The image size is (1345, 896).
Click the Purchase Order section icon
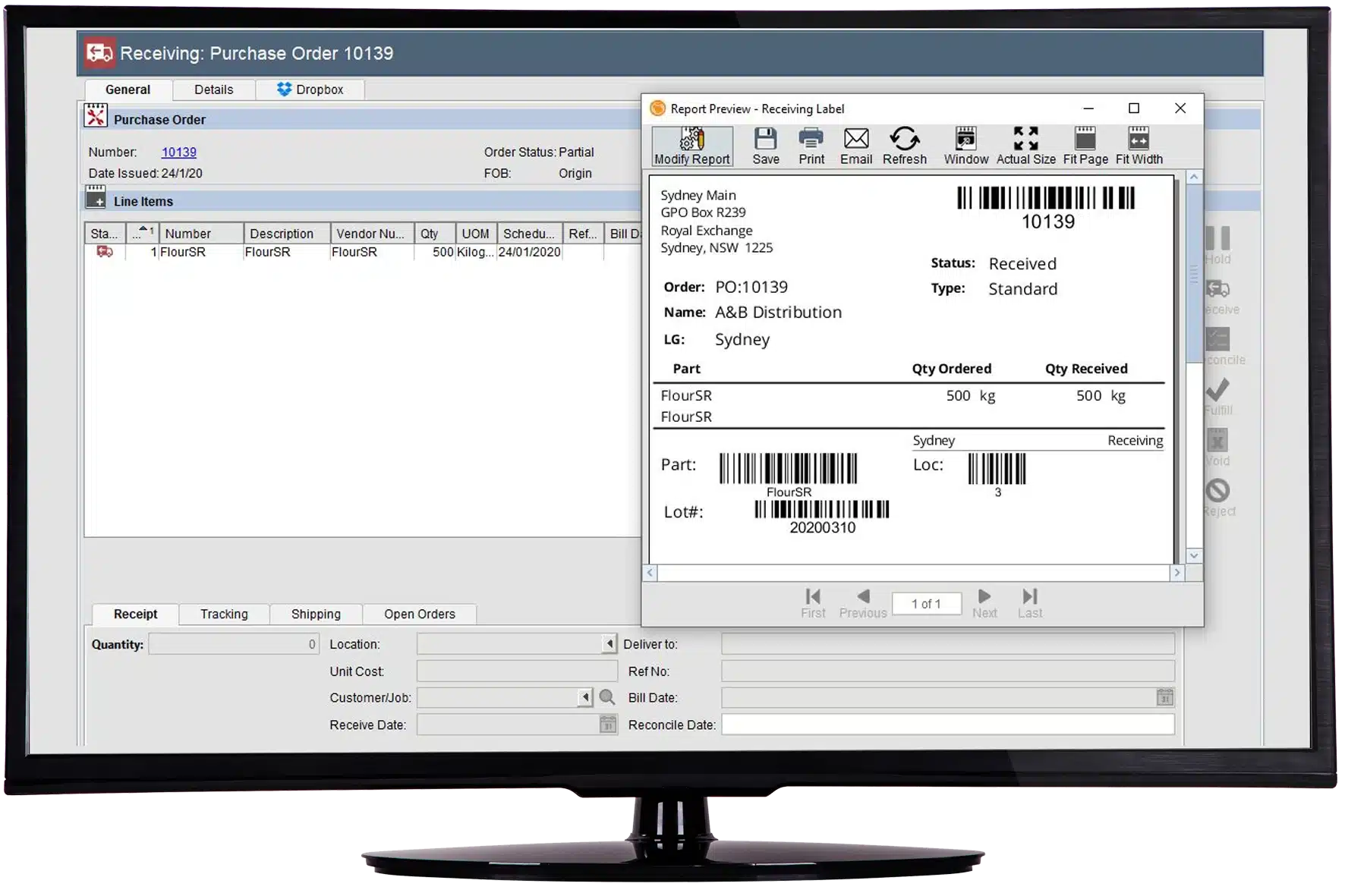coord(96,116)
